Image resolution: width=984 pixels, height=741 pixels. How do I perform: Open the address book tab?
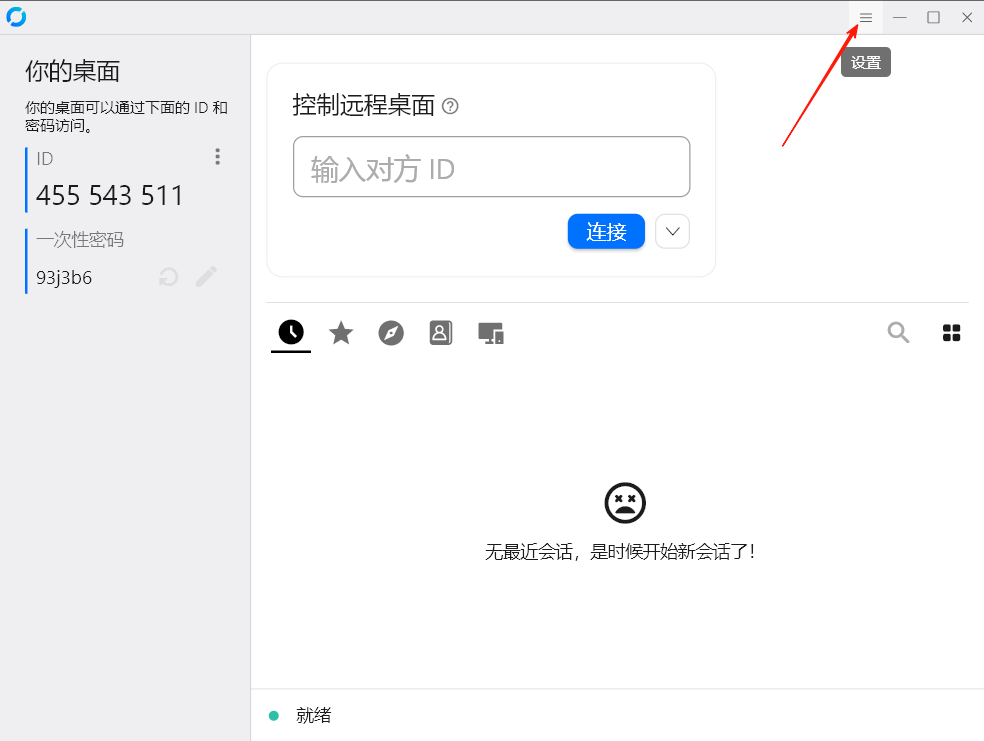[x=441, y=333]
